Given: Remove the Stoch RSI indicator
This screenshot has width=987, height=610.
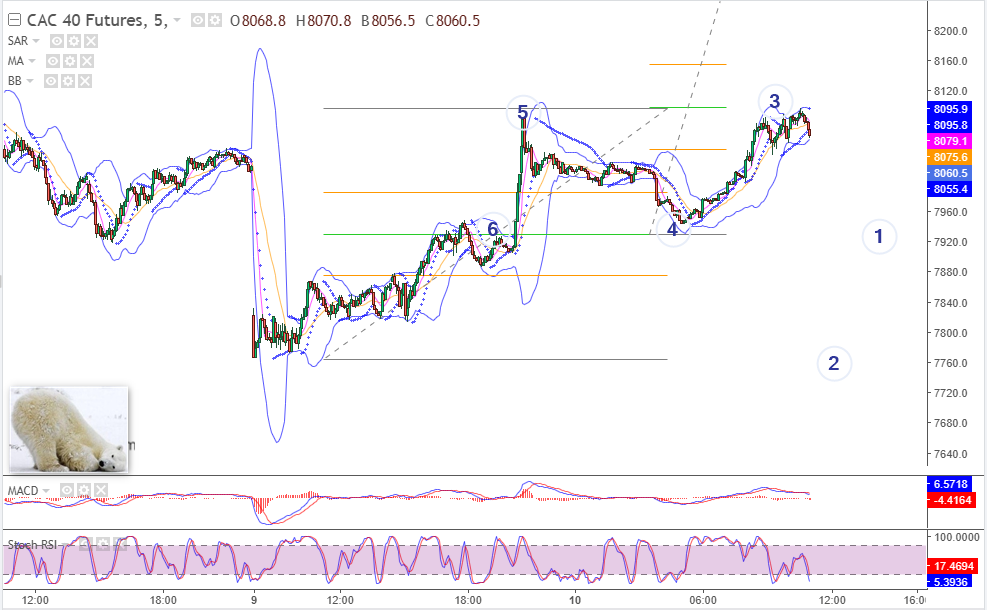Looking at the screenshot, I should (121, 544).
